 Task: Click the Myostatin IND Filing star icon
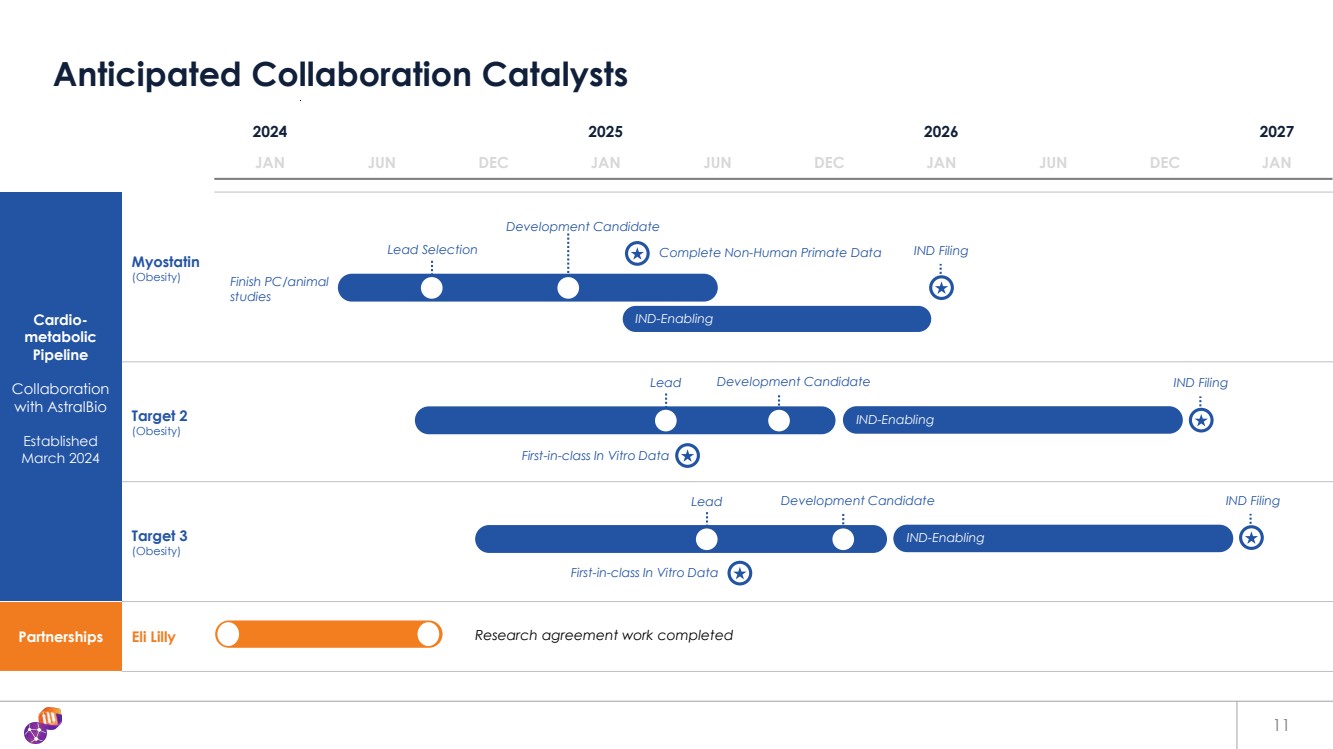click(x=941, y=288)
